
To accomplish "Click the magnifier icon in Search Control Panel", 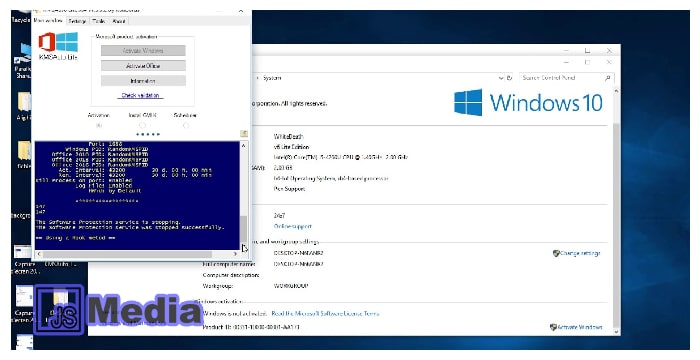I will tap(608, 78).
